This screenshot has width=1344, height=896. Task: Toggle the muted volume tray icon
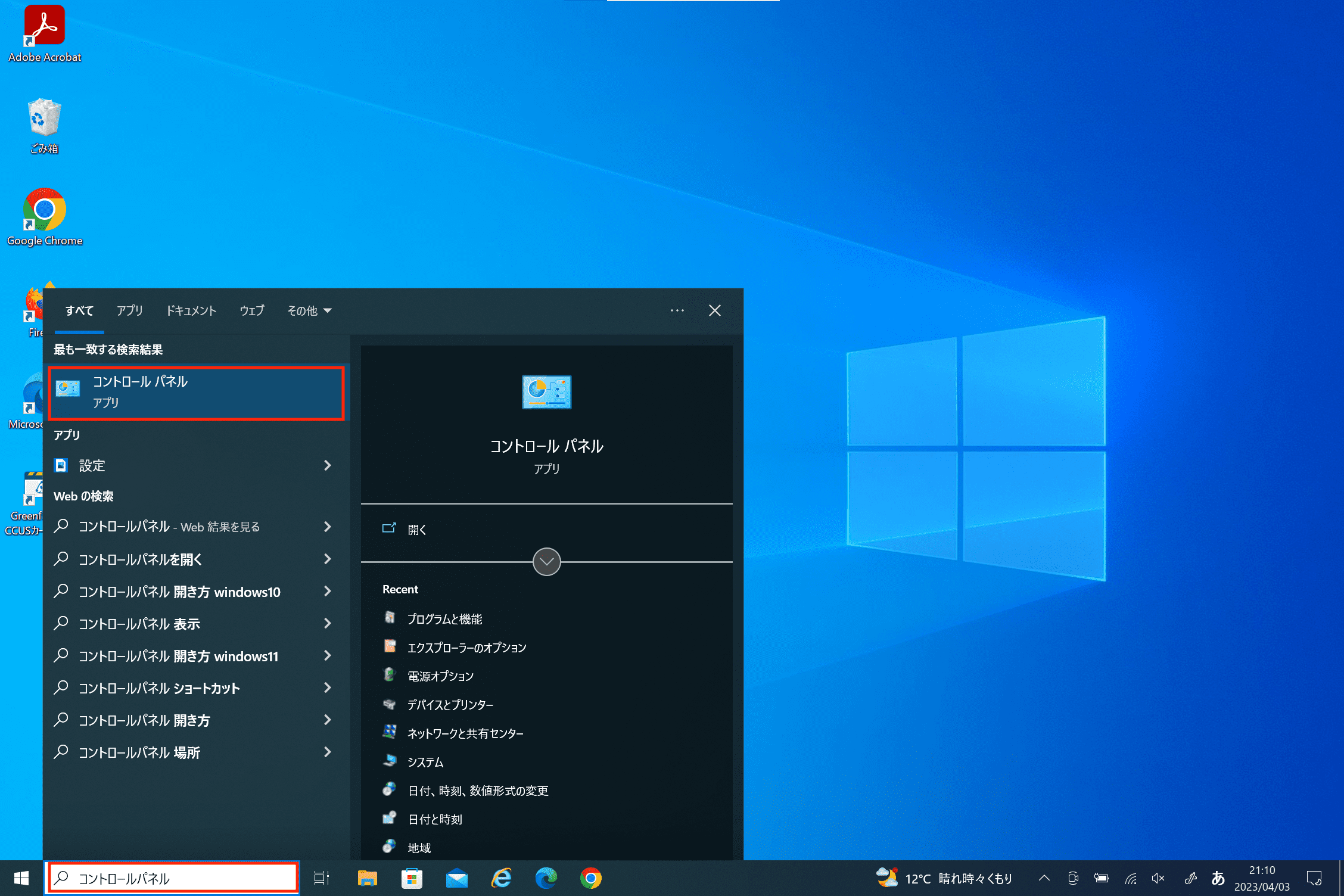tap(1158, 878)
